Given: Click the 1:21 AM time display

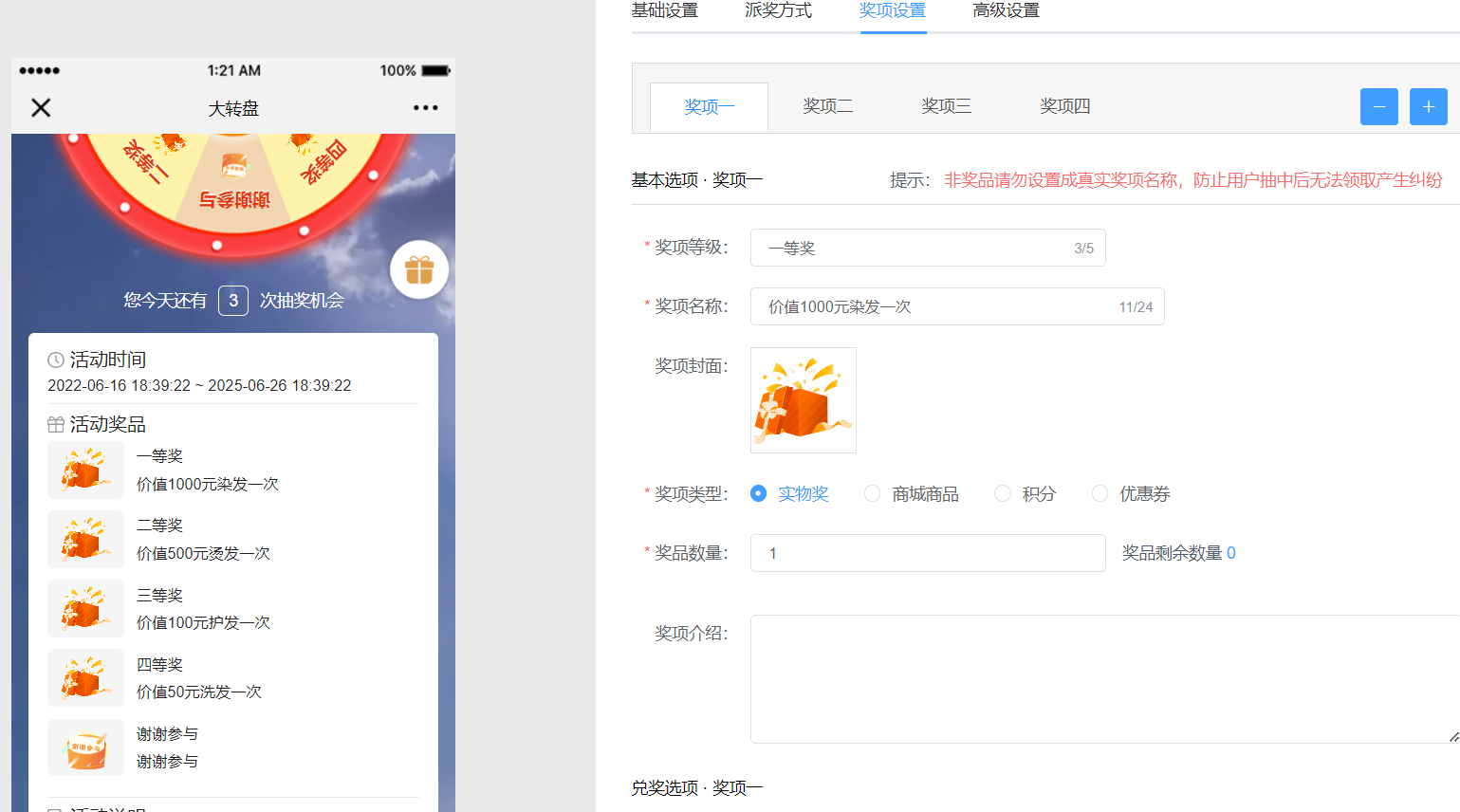Looking at the screenshot, I should (233, 70).
